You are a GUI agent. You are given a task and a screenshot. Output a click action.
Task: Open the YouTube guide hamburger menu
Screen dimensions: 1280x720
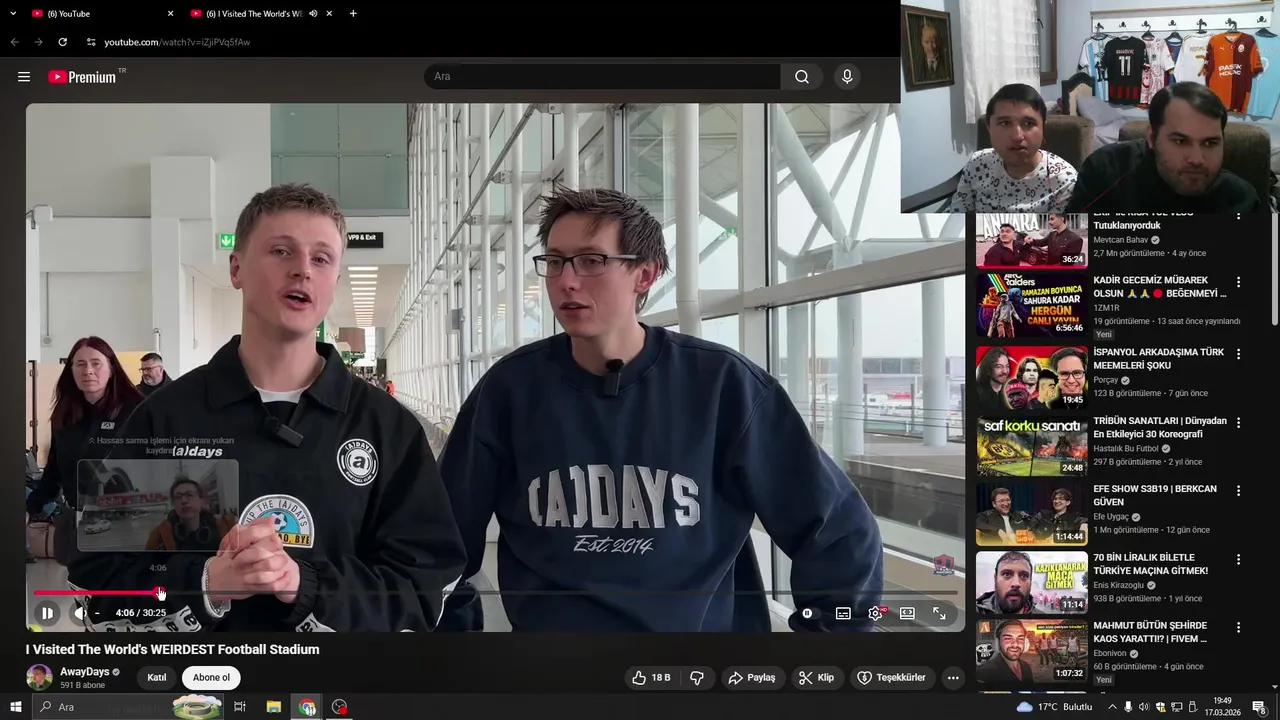click(24, 77)
